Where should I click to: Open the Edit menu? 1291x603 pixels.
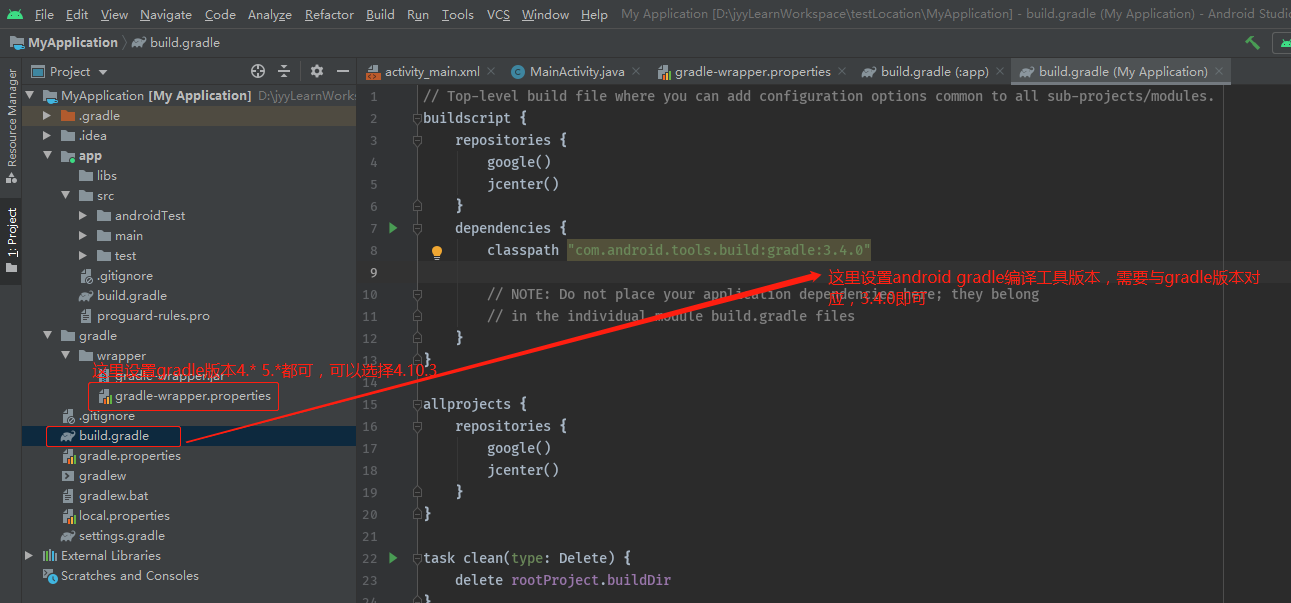tap(77, 14)
